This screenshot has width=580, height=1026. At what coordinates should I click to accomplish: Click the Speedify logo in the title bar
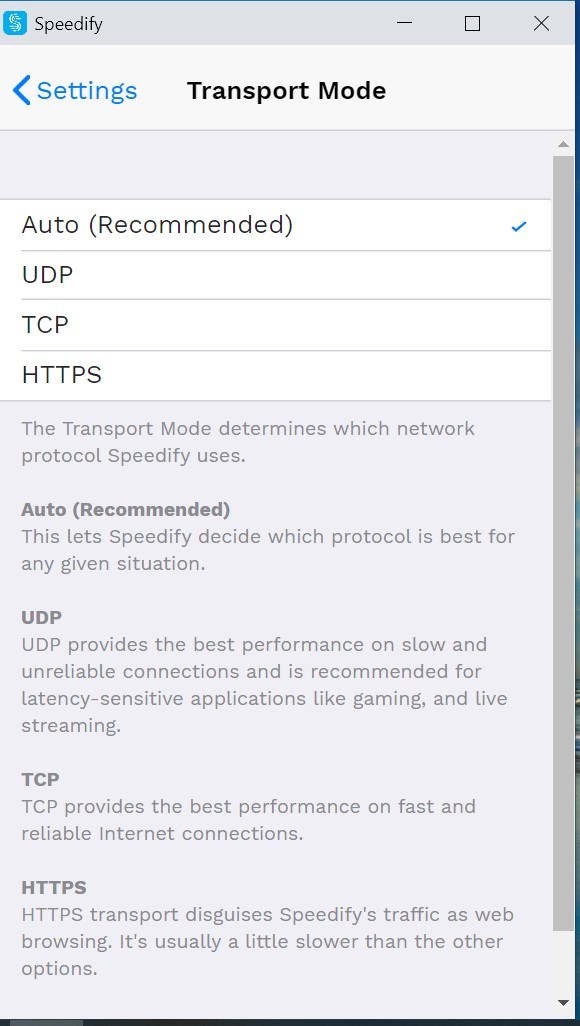click(14, 22)
